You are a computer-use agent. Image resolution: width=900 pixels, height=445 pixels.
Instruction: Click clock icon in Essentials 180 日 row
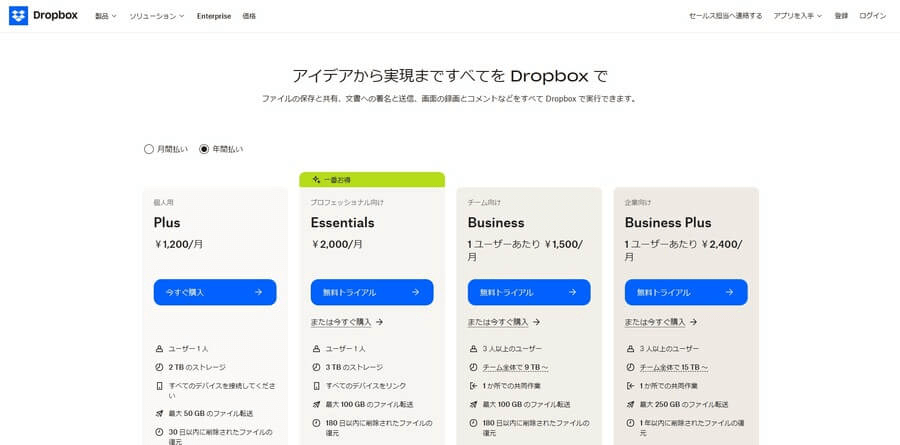pyautogui.click(x=316, y=423)
